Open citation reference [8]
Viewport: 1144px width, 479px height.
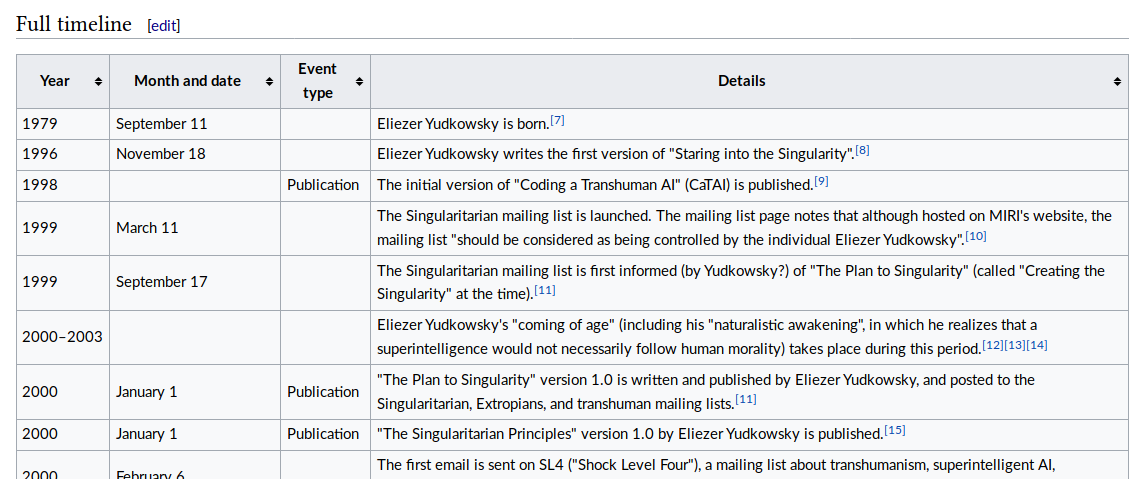(x=862, y=150)
